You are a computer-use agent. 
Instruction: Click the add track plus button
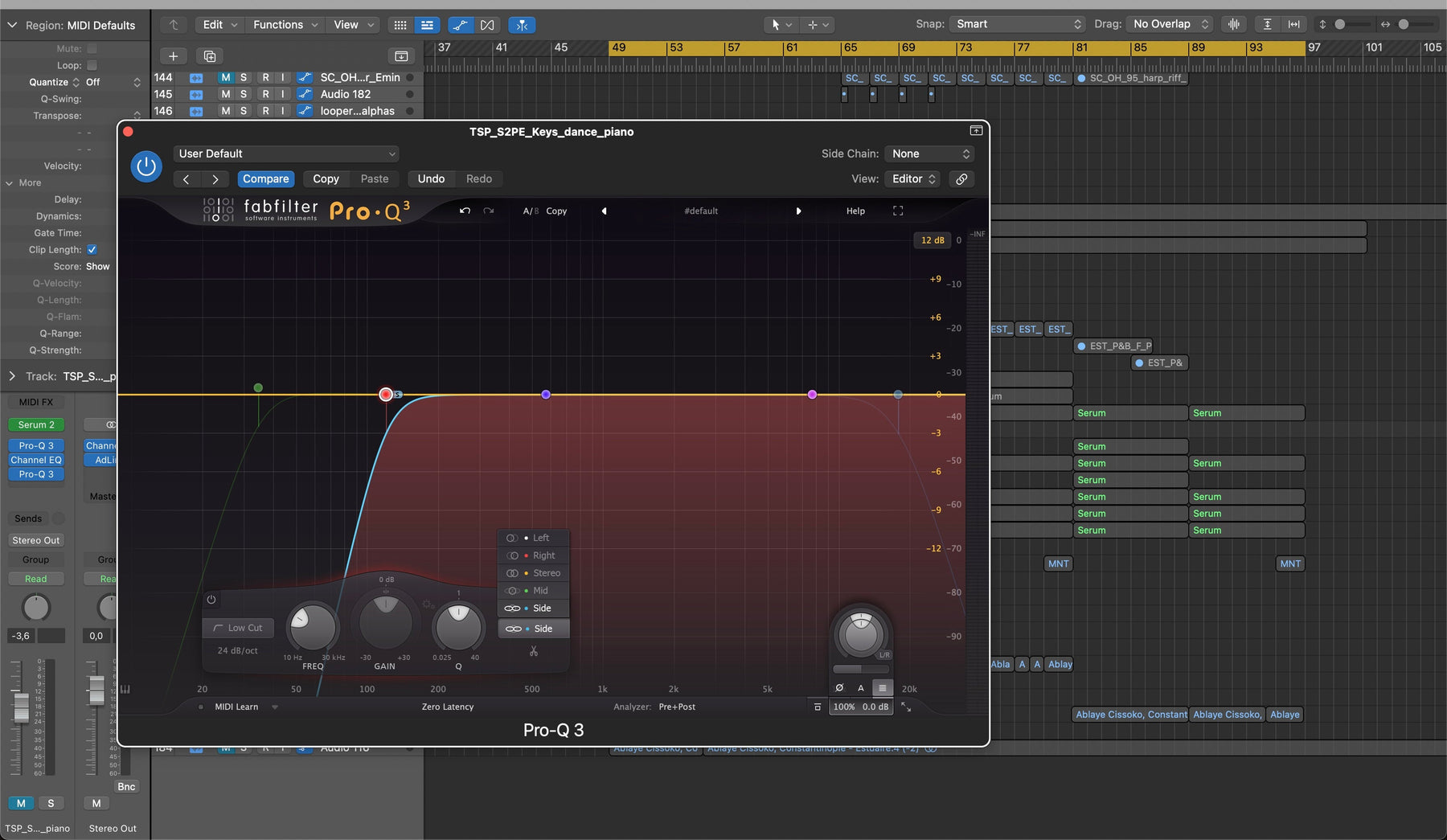173,56
